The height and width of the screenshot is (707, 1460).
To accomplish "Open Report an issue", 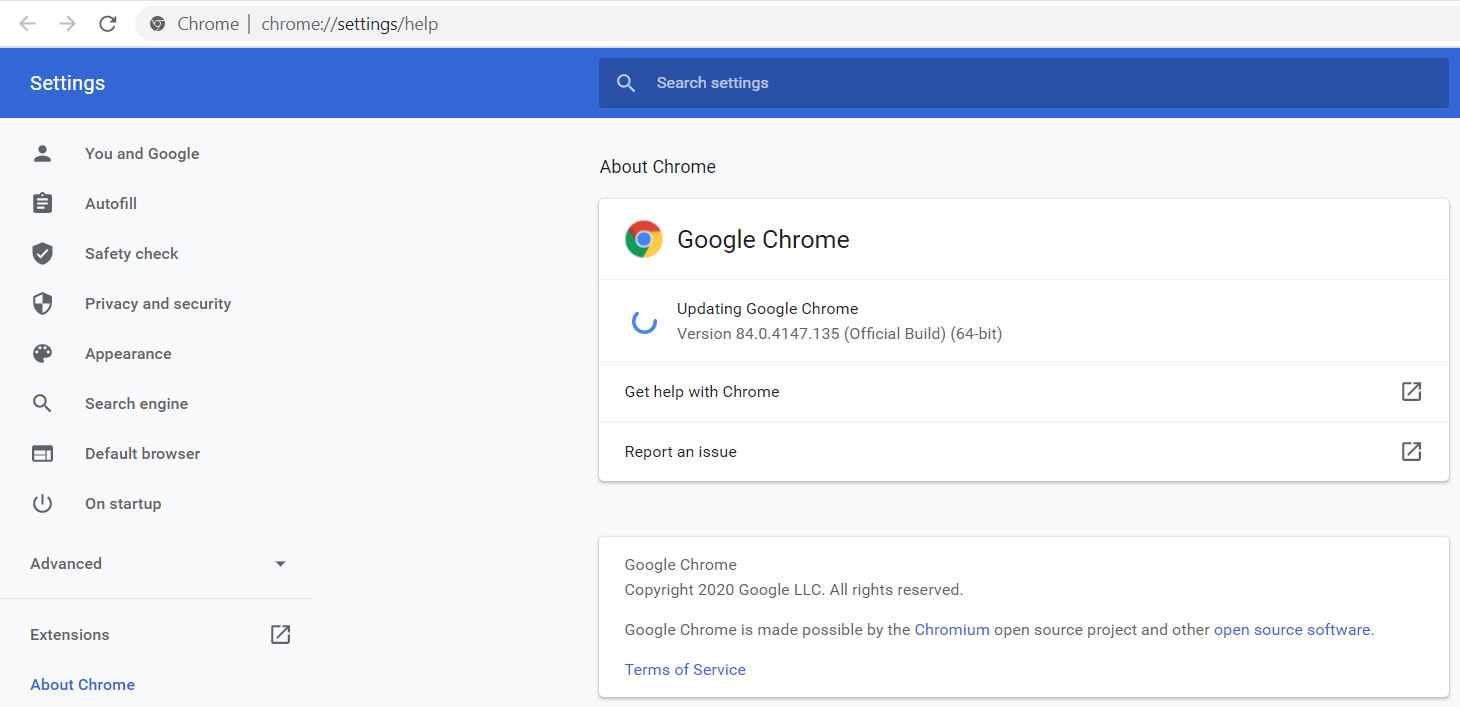I will pos(1023,451).
